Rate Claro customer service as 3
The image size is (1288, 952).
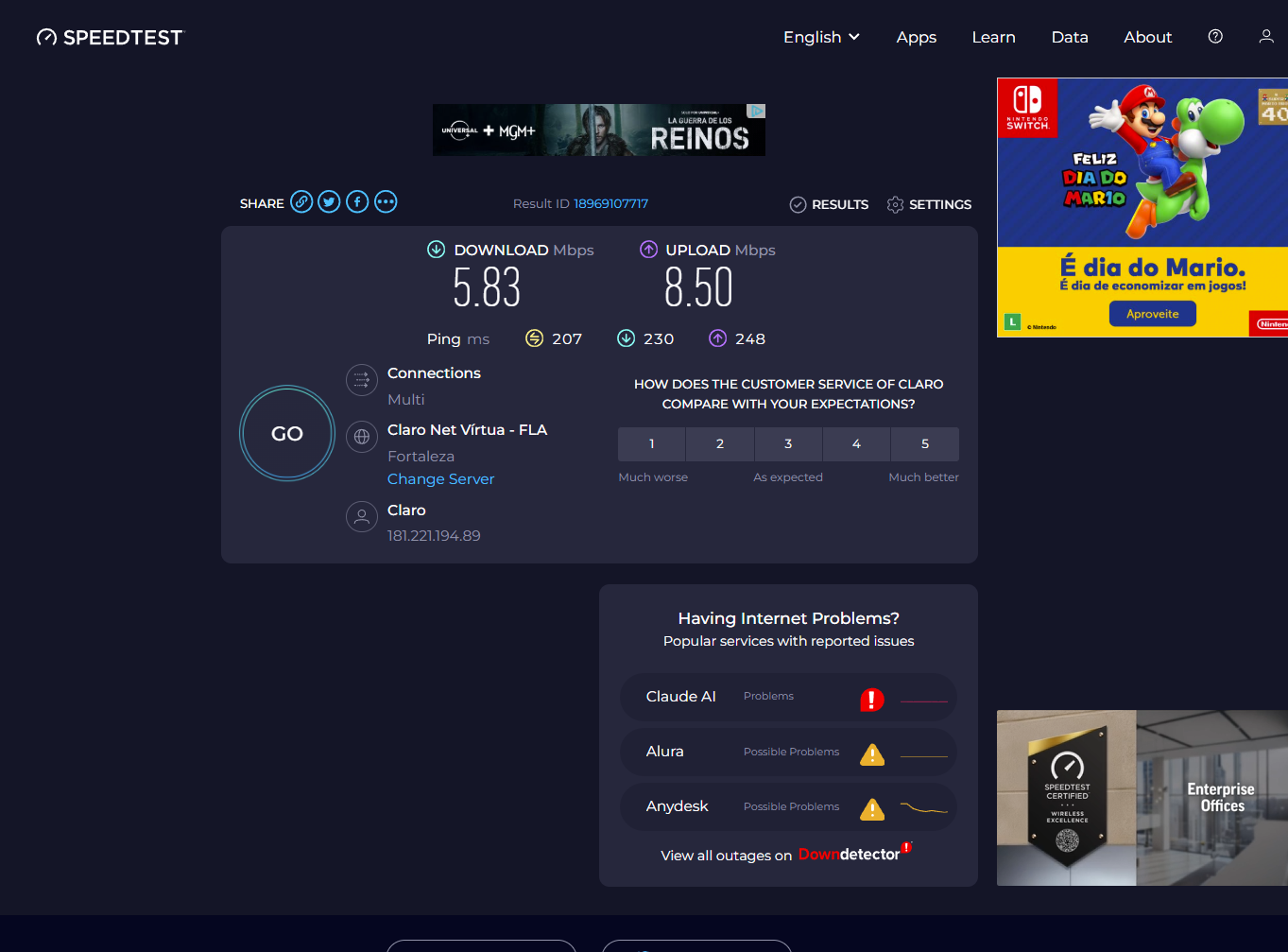[788, 443]
